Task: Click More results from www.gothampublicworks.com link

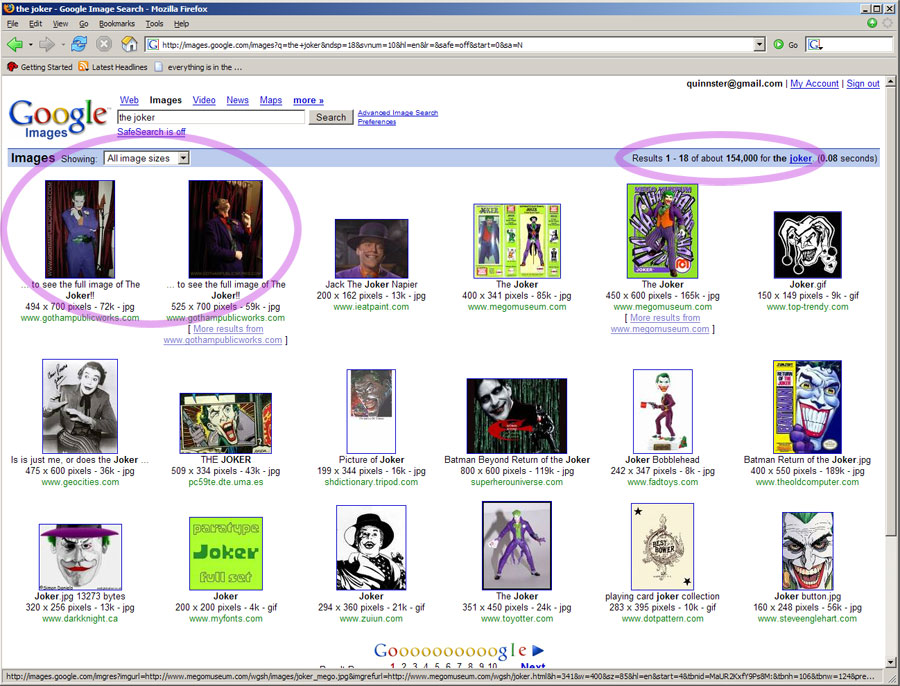Action: tap(225, 334)
